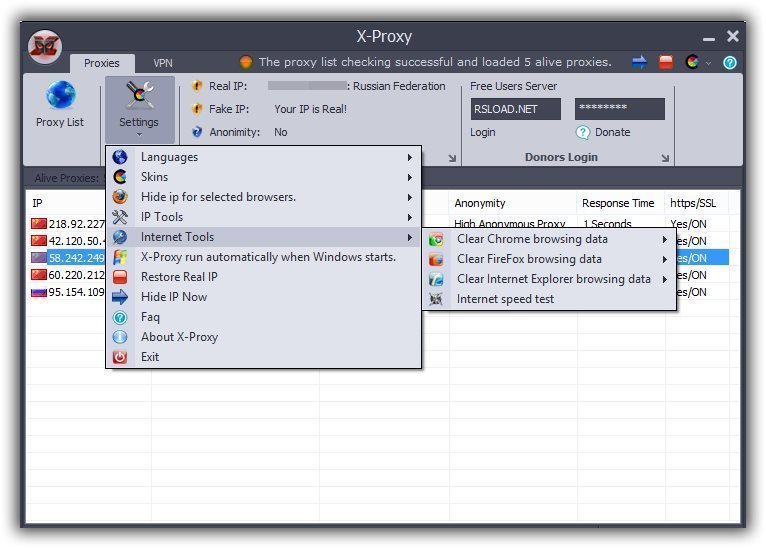This screenshot has width=766, height=548.
Task: Select Internet speed test menu item
Action: [550, 299]
